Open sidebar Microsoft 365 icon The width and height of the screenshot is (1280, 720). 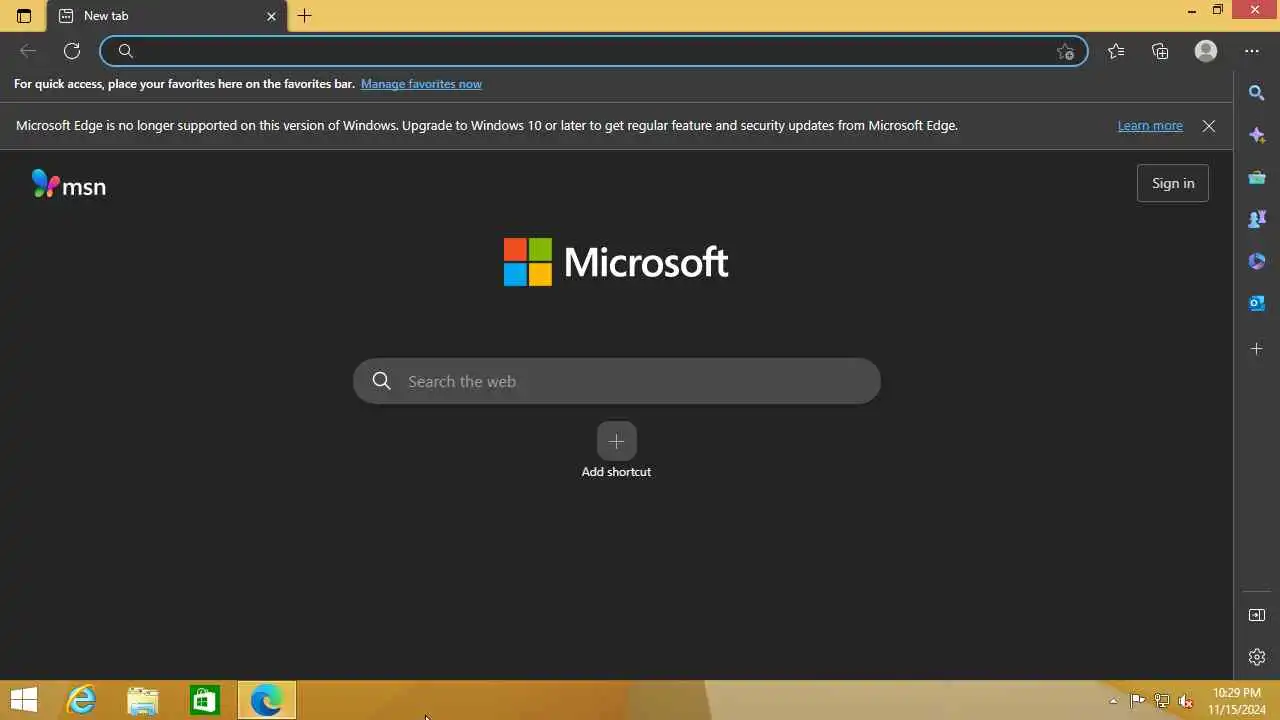pos(1257,261)
